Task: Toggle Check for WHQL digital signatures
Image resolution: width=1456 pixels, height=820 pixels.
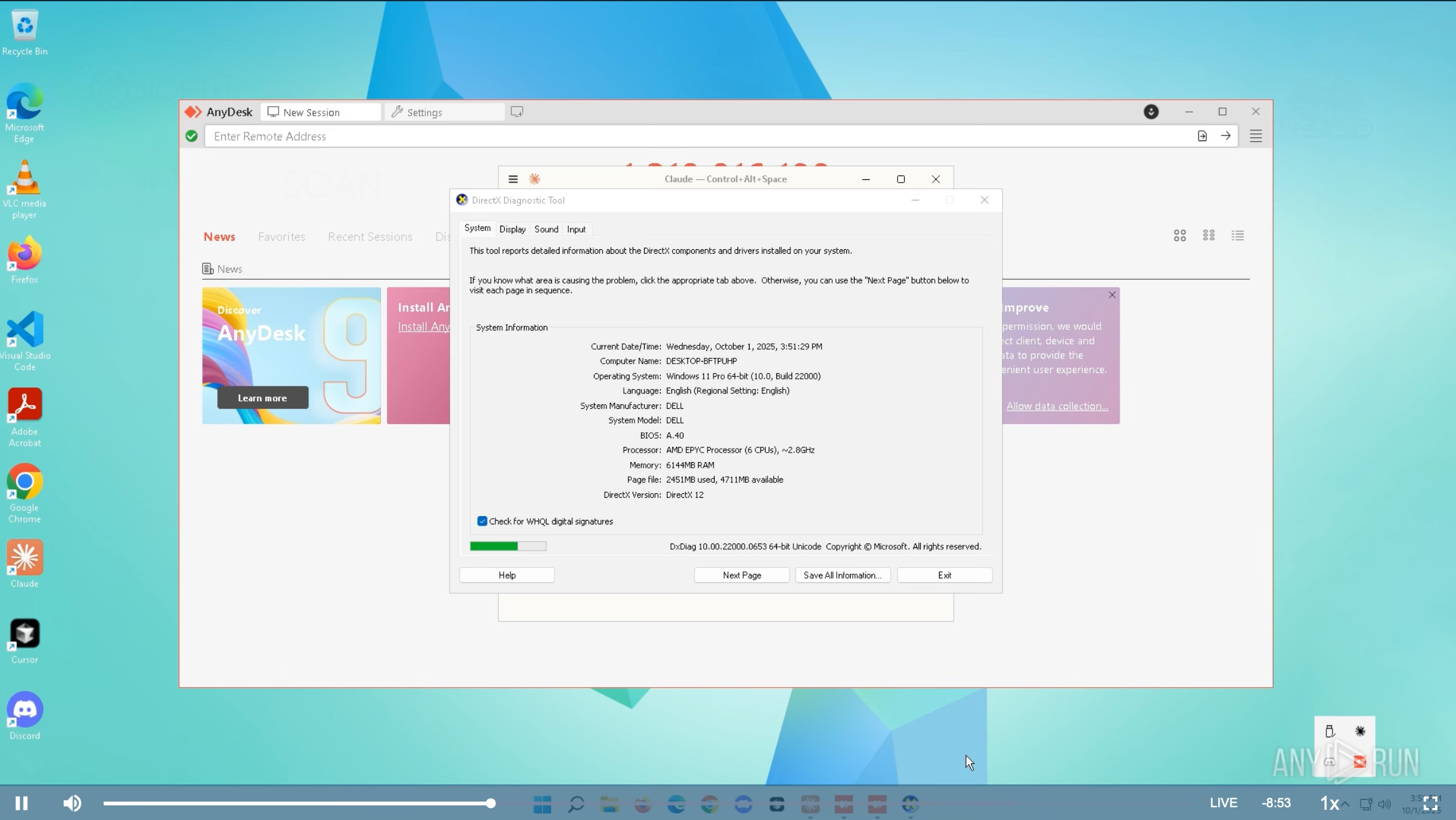Action: pos(482,521)
